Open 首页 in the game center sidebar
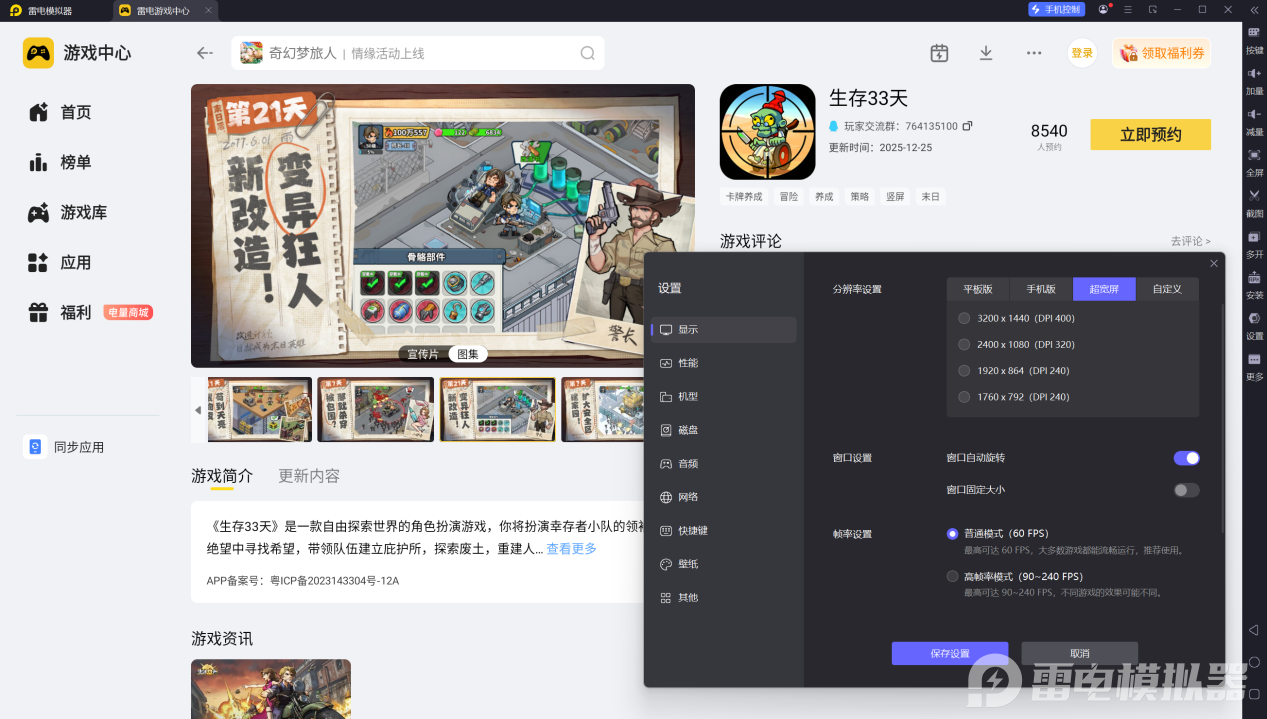This screenshot has height=719, width=1267. 60,112
